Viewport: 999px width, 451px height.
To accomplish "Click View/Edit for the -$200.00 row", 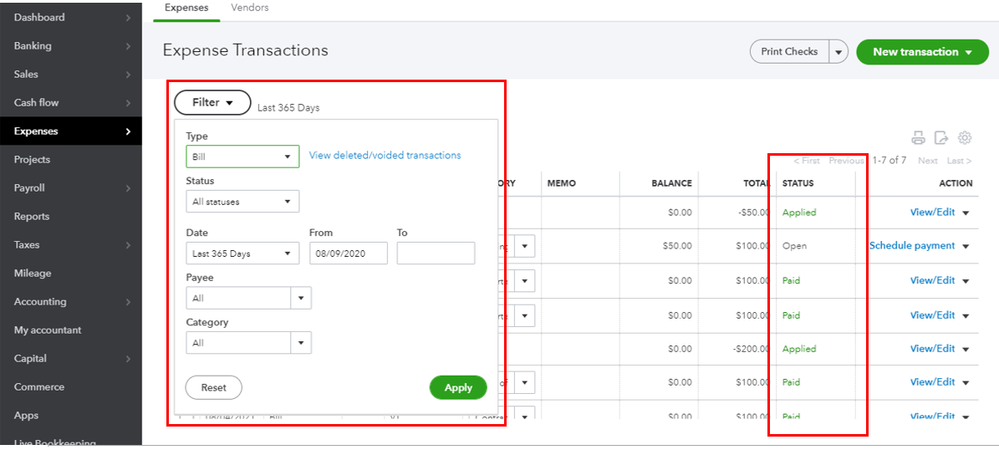I will [932, 349].
